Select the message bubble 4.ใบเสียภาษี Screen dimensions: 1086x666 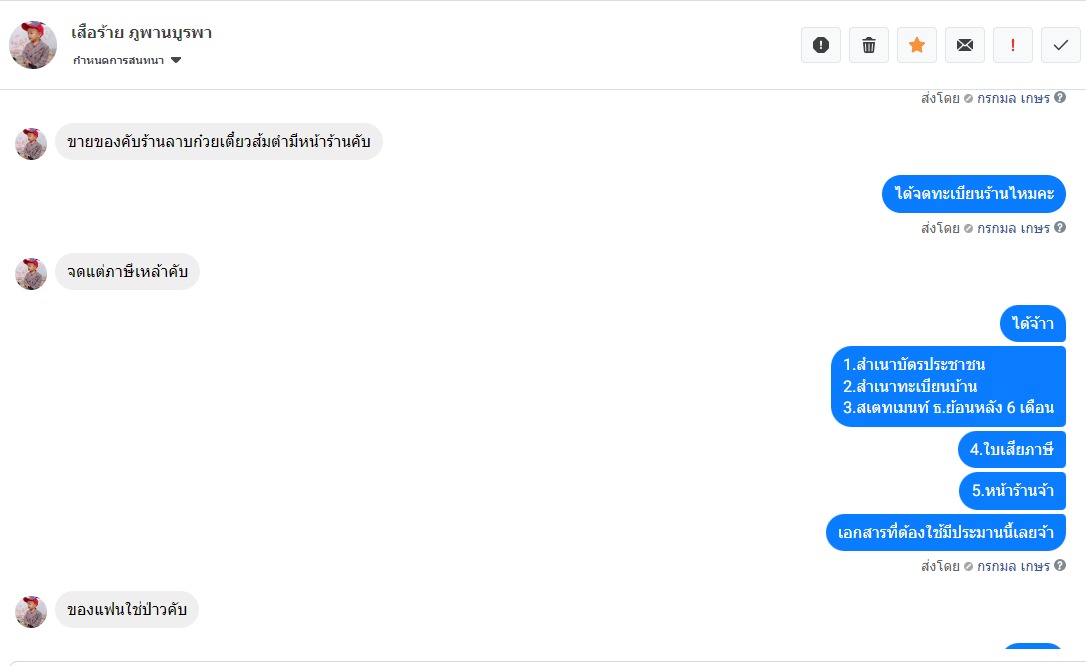point(1012,450)
